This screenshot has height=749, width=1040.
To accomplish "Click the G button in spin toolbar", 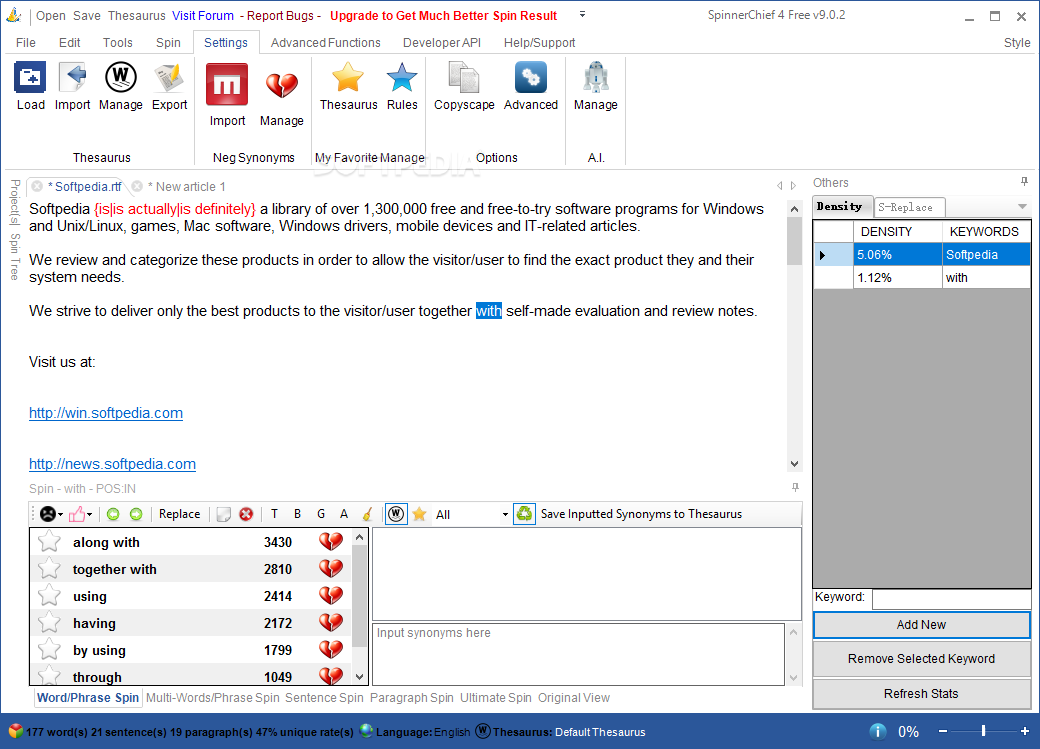I will click(x=321, y=514).
